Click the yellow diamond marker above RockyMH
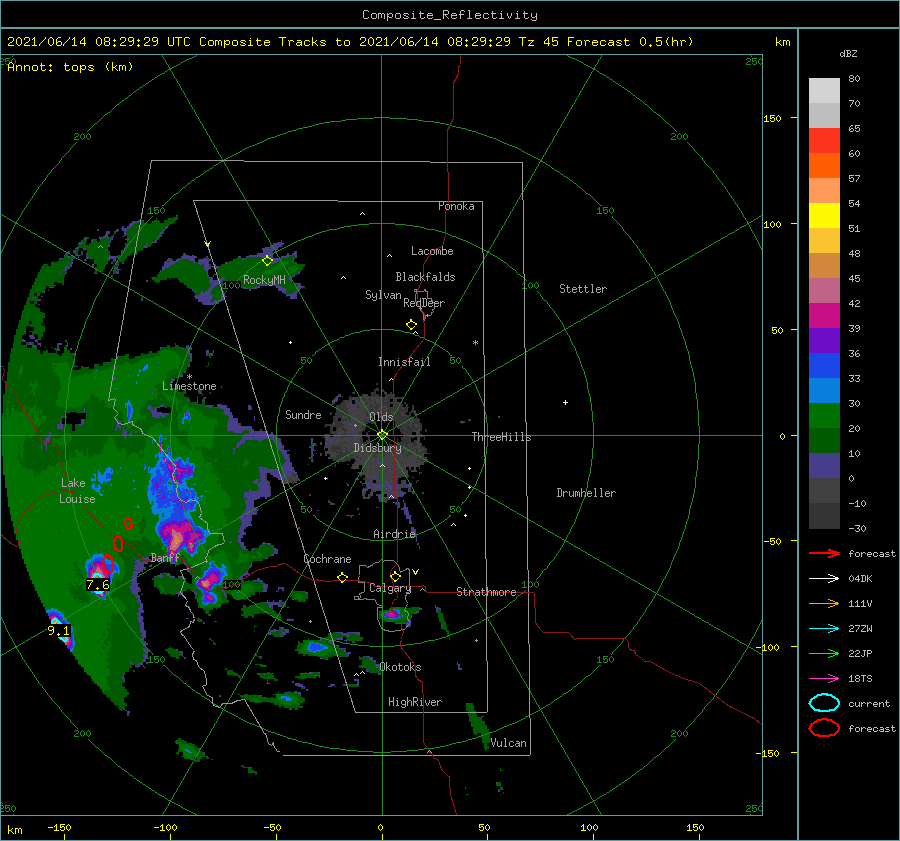This screenshot has height=841, width=900. pos(267,261)
